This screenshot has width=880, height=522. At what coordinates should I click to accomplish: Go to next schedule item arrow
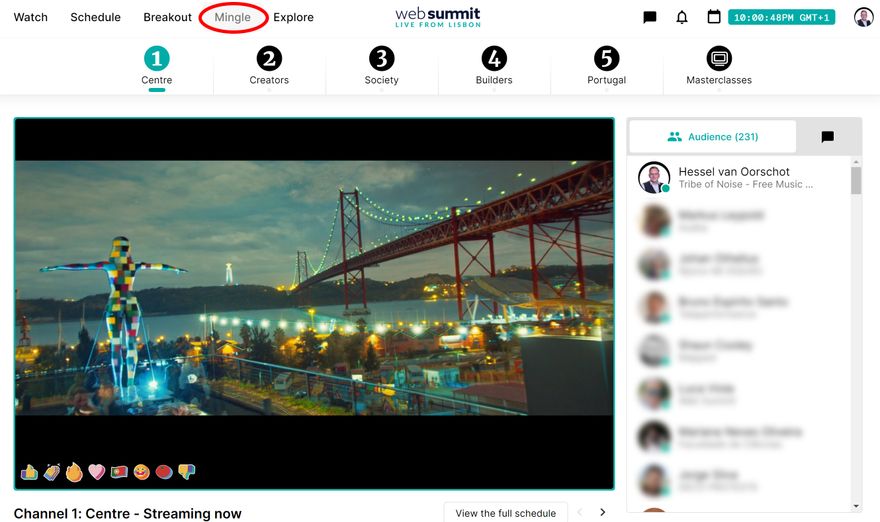[x=602, y=513]
